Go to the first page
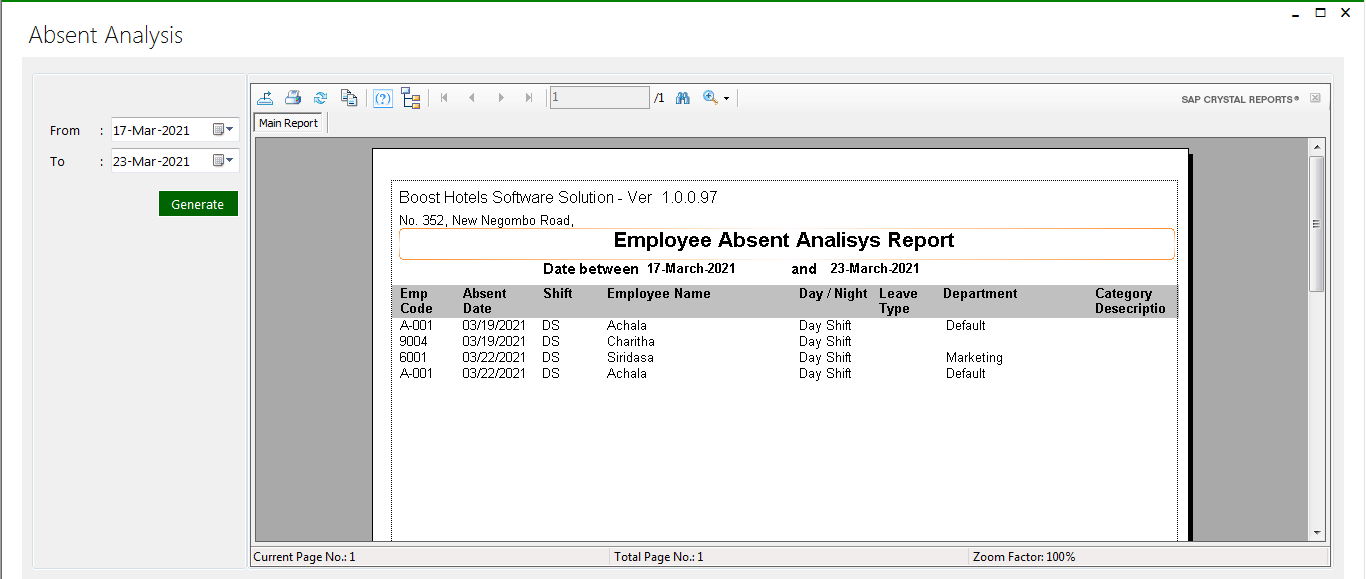1366x579 pixels. [x=444, y=98]
